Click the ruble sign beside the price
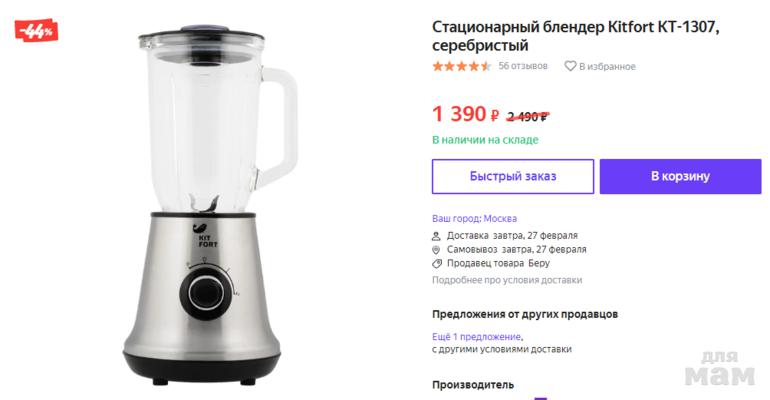This screenshot has width=770, height=400. [x=495, y=116]
